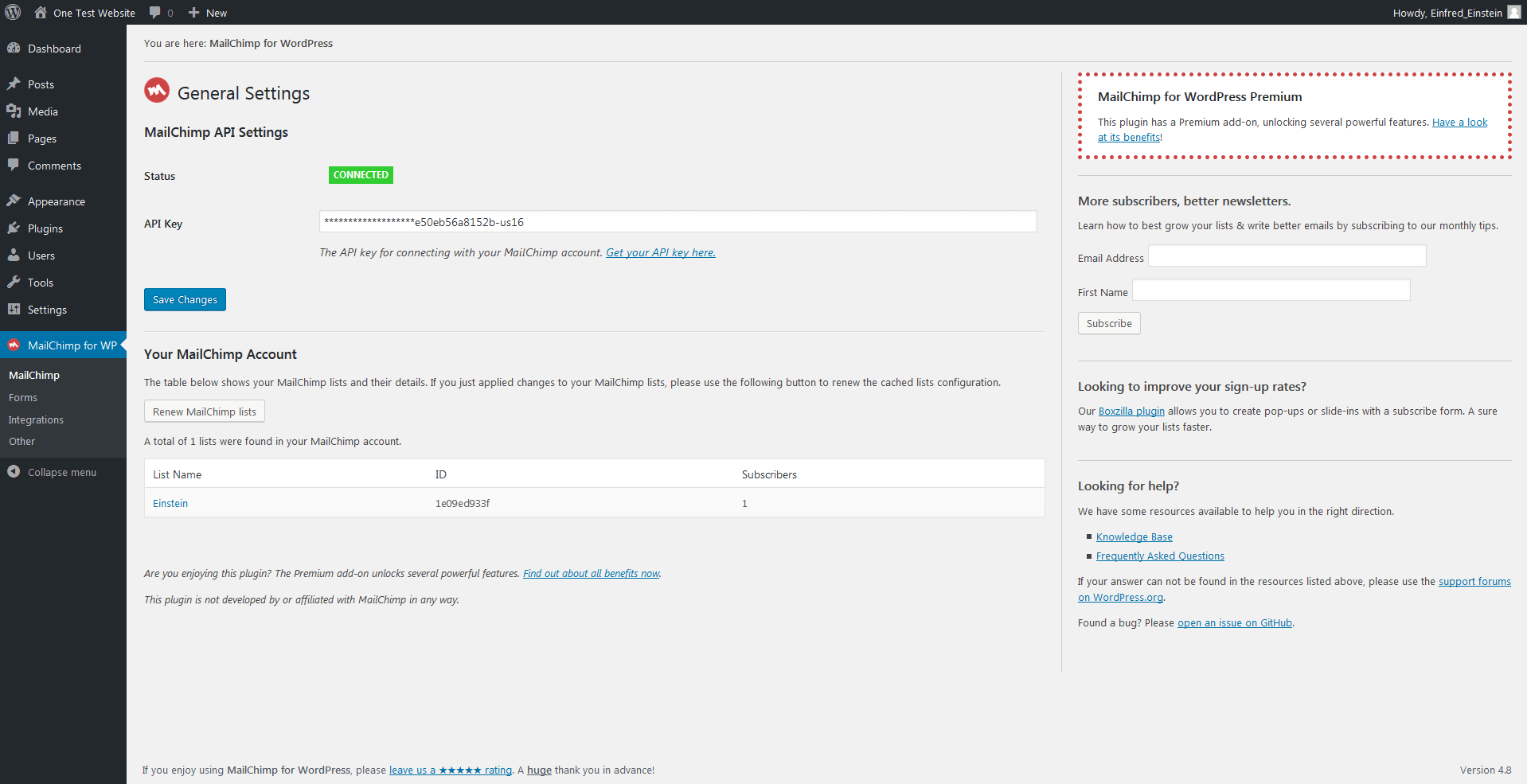1527x784 pixels.
Task: Click the Collapse menu arrow icon
Action: coord(14,472)
